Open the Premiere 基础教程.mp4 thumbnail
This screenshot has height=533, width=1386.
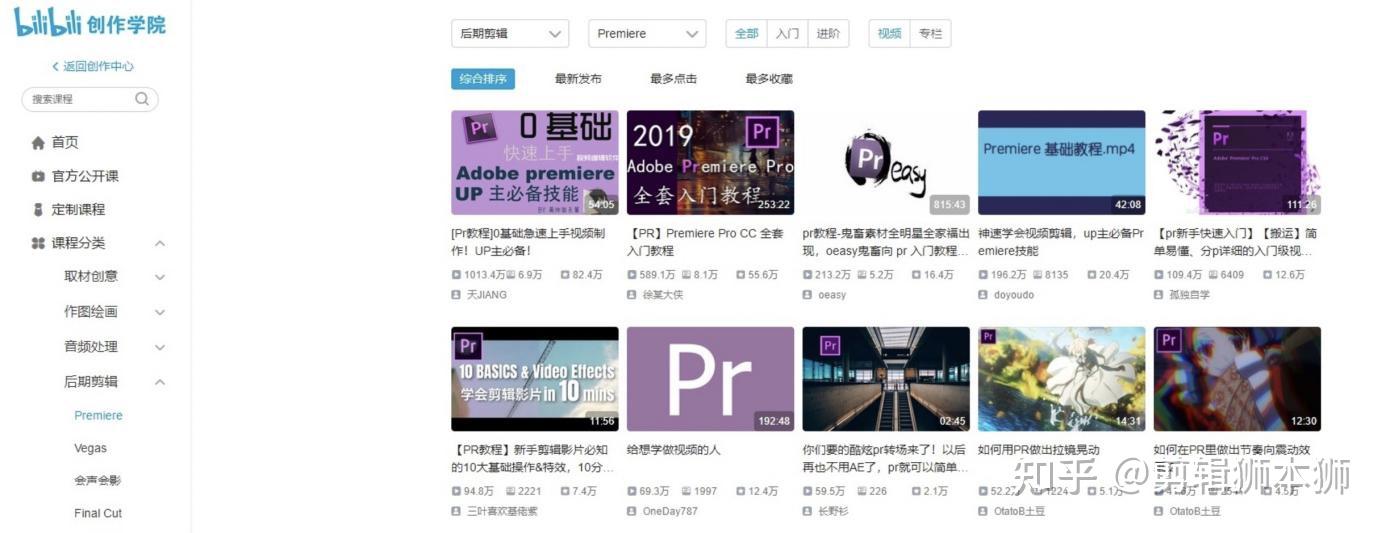1061,162
